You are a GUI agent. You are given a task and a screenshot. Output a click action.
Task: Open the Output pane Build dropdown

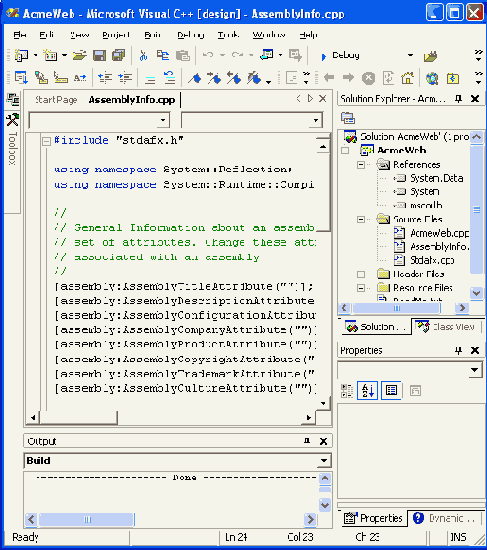click(x=324, y=460)
